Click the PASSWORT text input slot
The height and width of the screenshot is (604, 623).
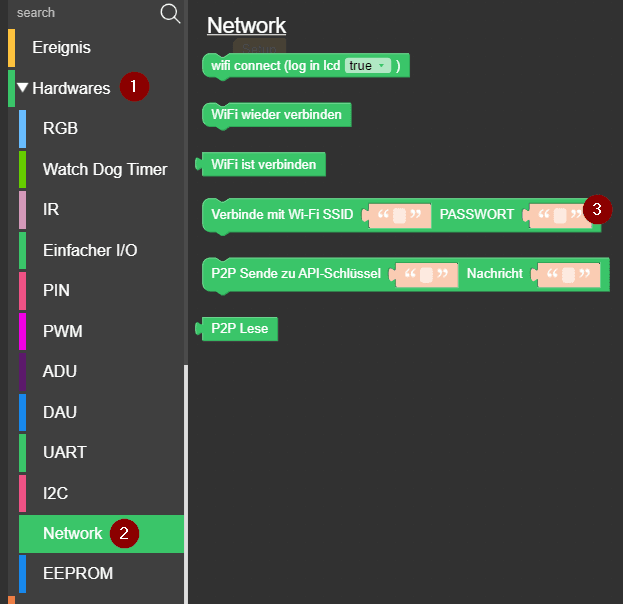(x=559, y=215)
